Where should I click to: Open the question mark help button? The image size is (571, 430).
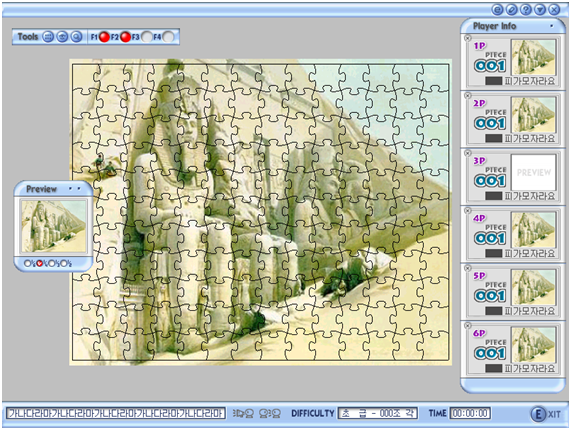pyautogui.click(x=525, y=9)
